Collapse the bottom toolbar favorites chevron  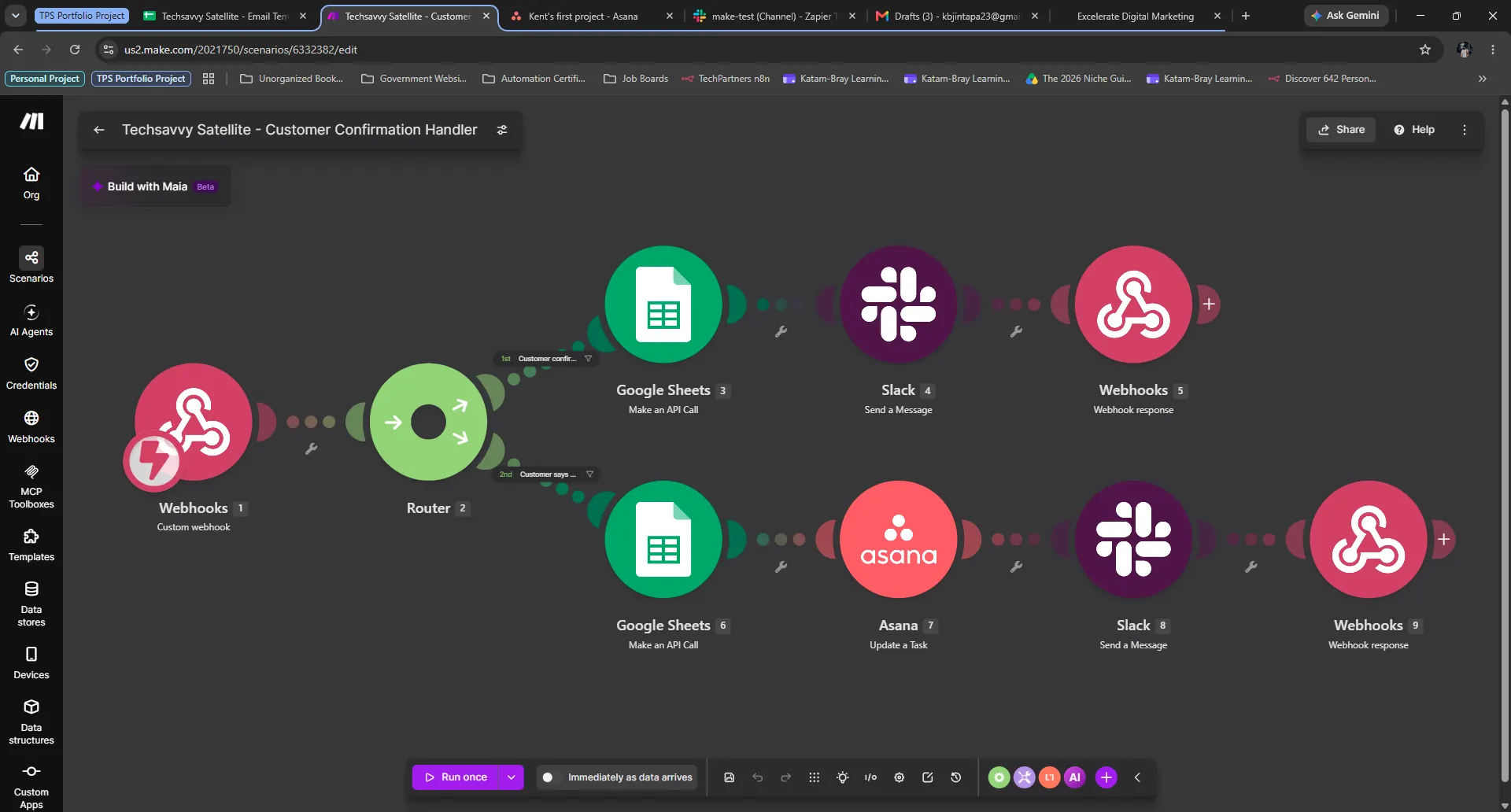tap(1137, 777)
